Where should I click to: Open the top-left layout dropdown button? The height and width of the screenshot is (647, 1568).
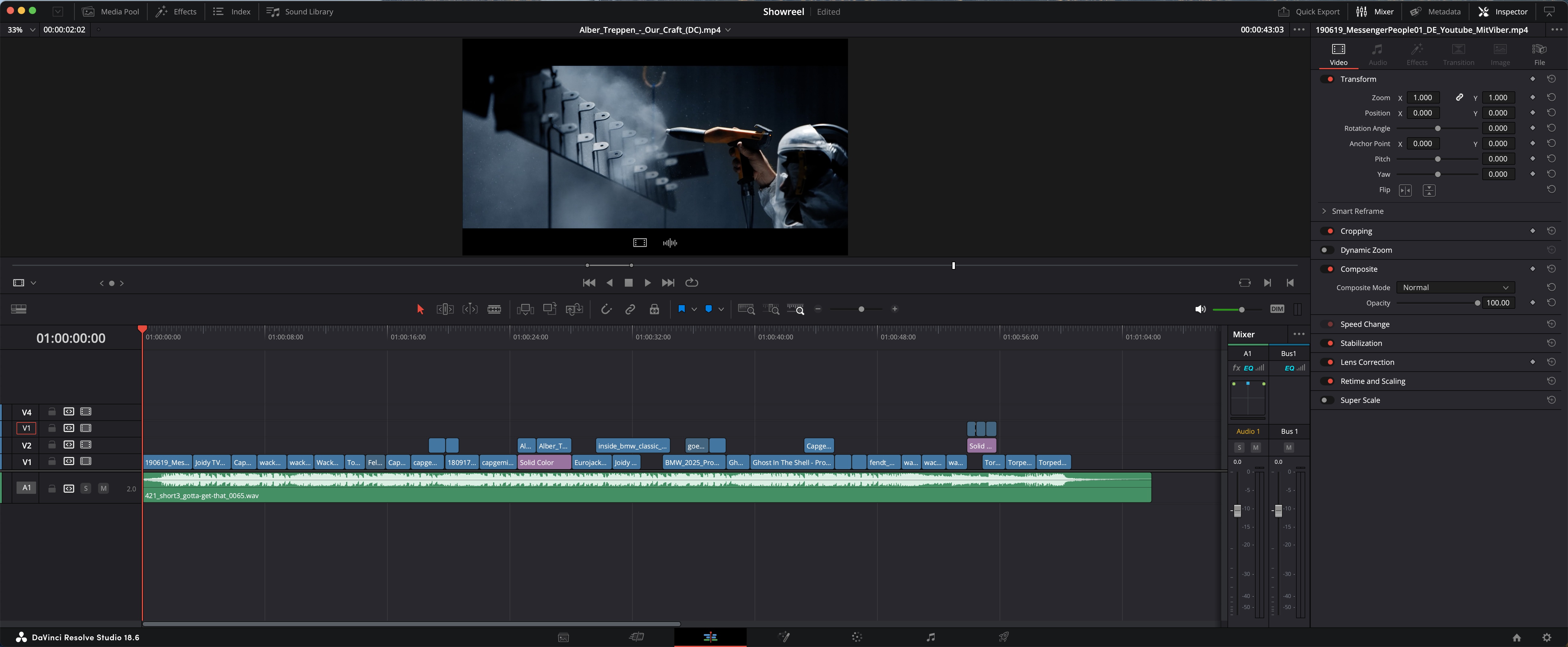pyautogui.click(x=58, y=12)
